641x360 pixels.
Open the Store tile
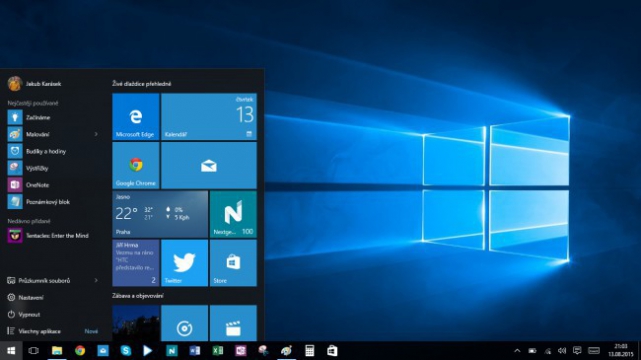233,263
